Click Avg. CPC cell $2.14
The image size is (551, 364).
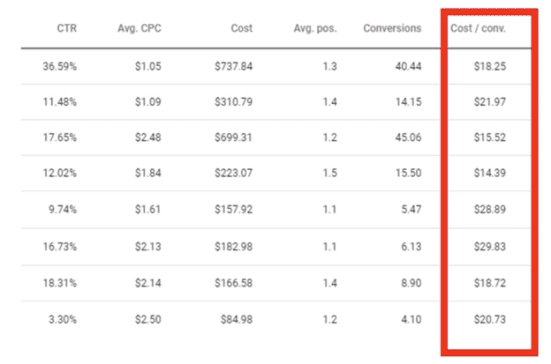click(x=148, y=283)
